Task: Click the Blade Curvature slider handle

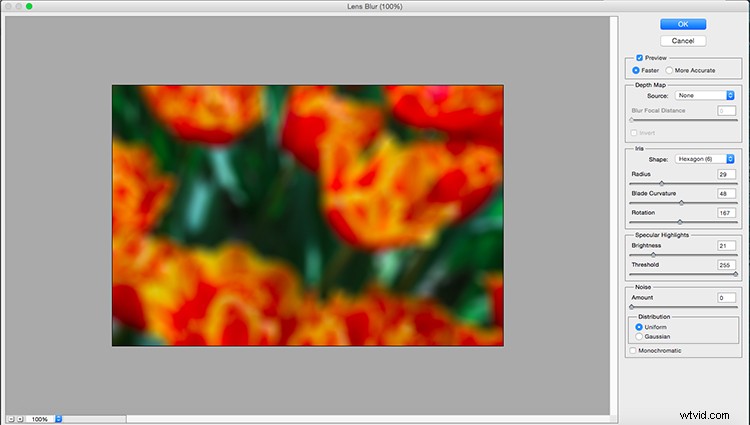Action: 681,203
